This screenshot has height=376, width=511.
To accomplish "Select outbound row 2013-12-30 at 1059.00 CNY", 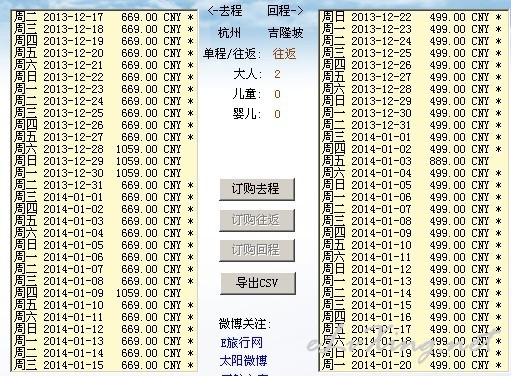I will [x=104, y=173].
